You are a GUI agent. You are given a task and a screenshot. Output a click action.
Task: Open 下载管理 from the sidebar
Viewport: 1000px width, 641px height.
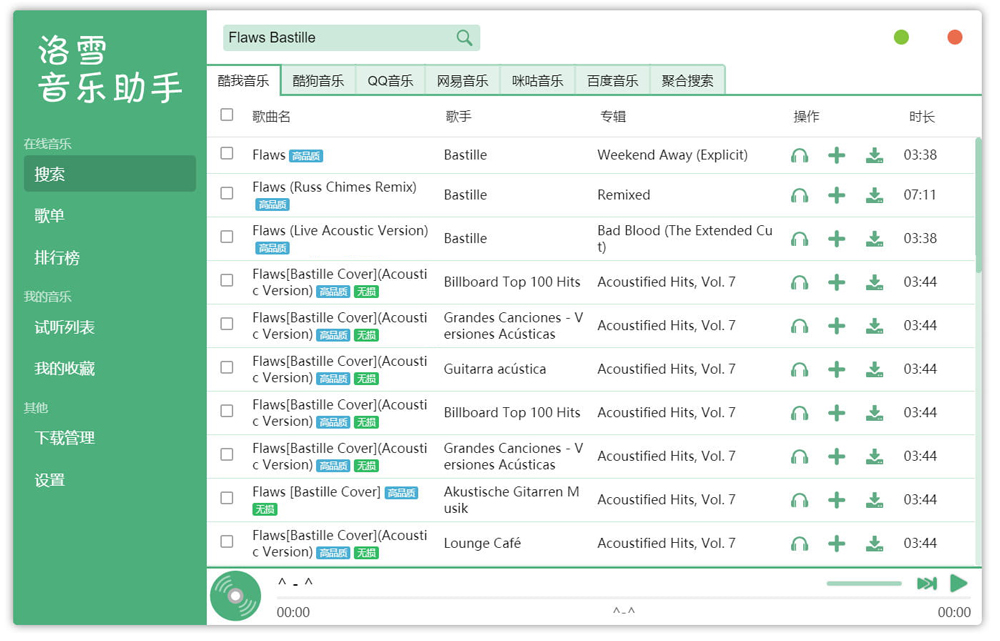coord(65,438)
